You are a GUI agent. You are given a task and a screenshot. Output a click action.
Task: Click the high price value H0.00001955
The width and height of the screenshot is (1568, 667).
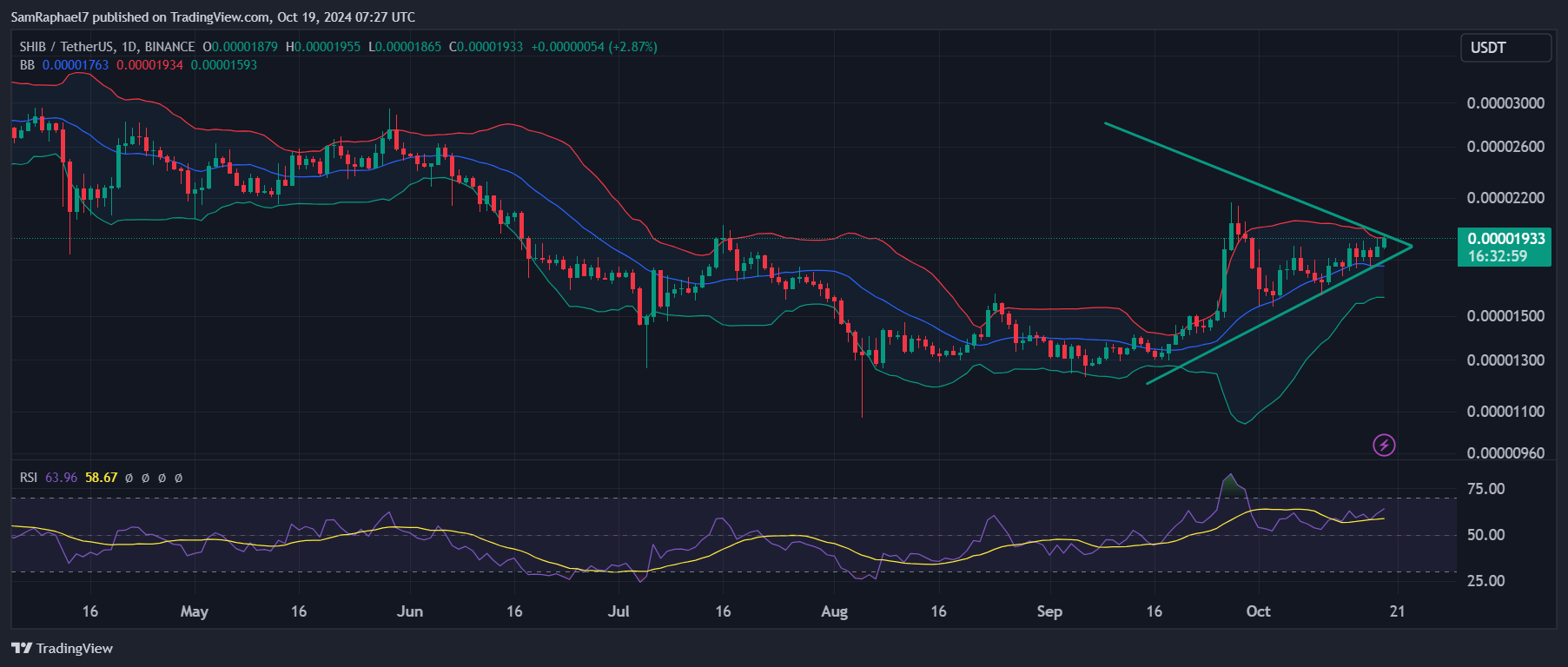click(323, 47)
